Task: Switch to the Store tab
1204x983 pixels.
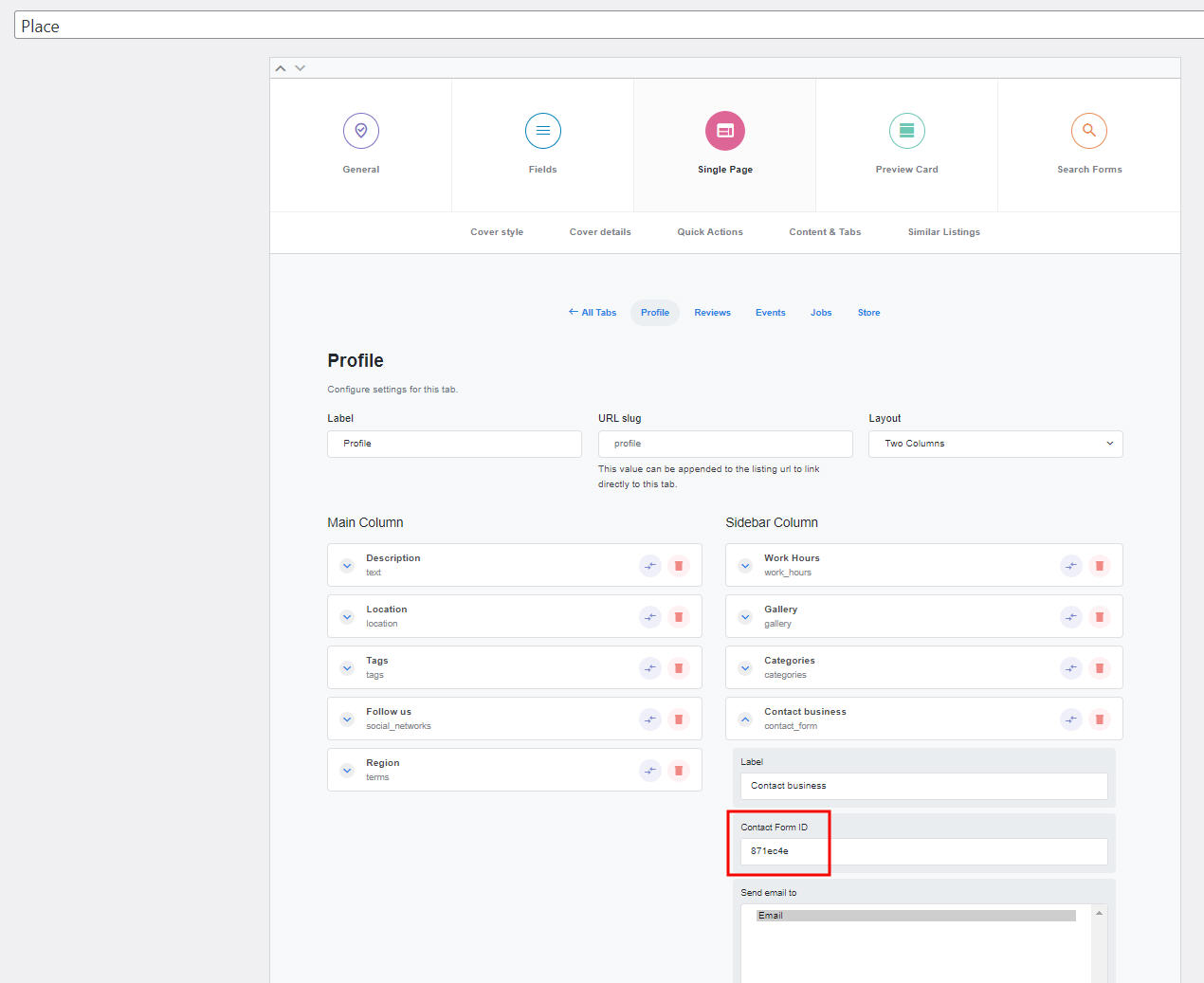Action: [869, 313]
